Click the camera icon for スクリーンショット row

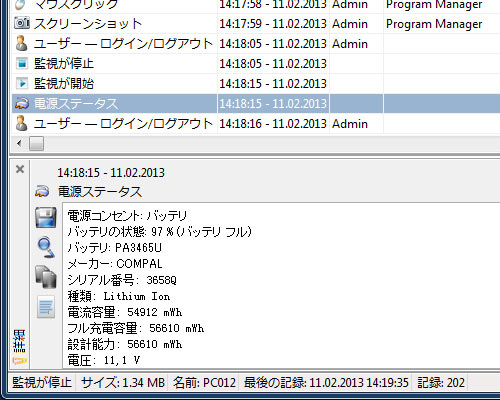point(22,23)
